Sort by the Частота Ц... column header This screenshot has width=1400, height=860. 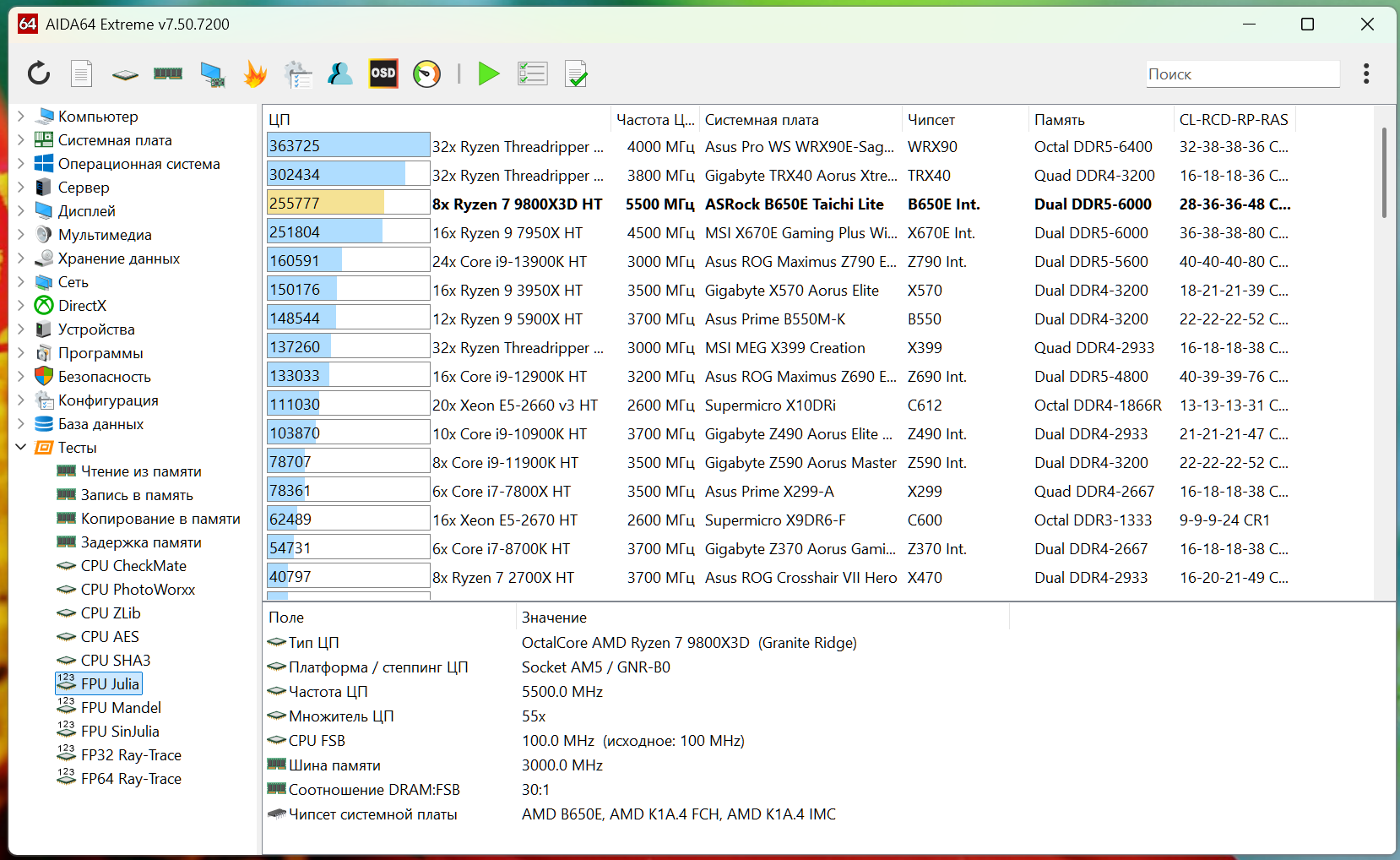[654, 119]
